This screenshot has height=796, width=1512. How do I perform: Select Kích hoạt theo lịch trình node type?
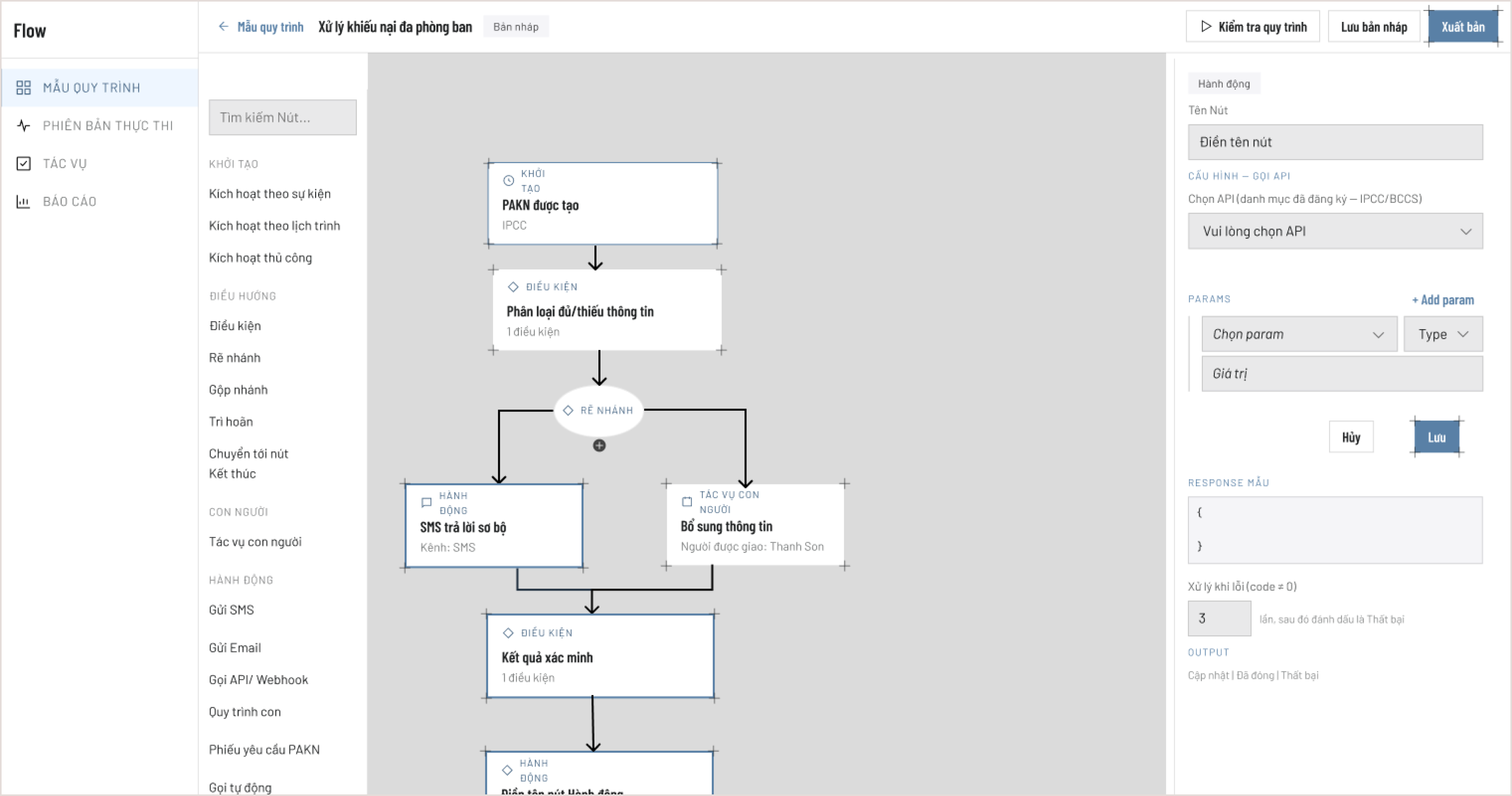click(275, 225)
